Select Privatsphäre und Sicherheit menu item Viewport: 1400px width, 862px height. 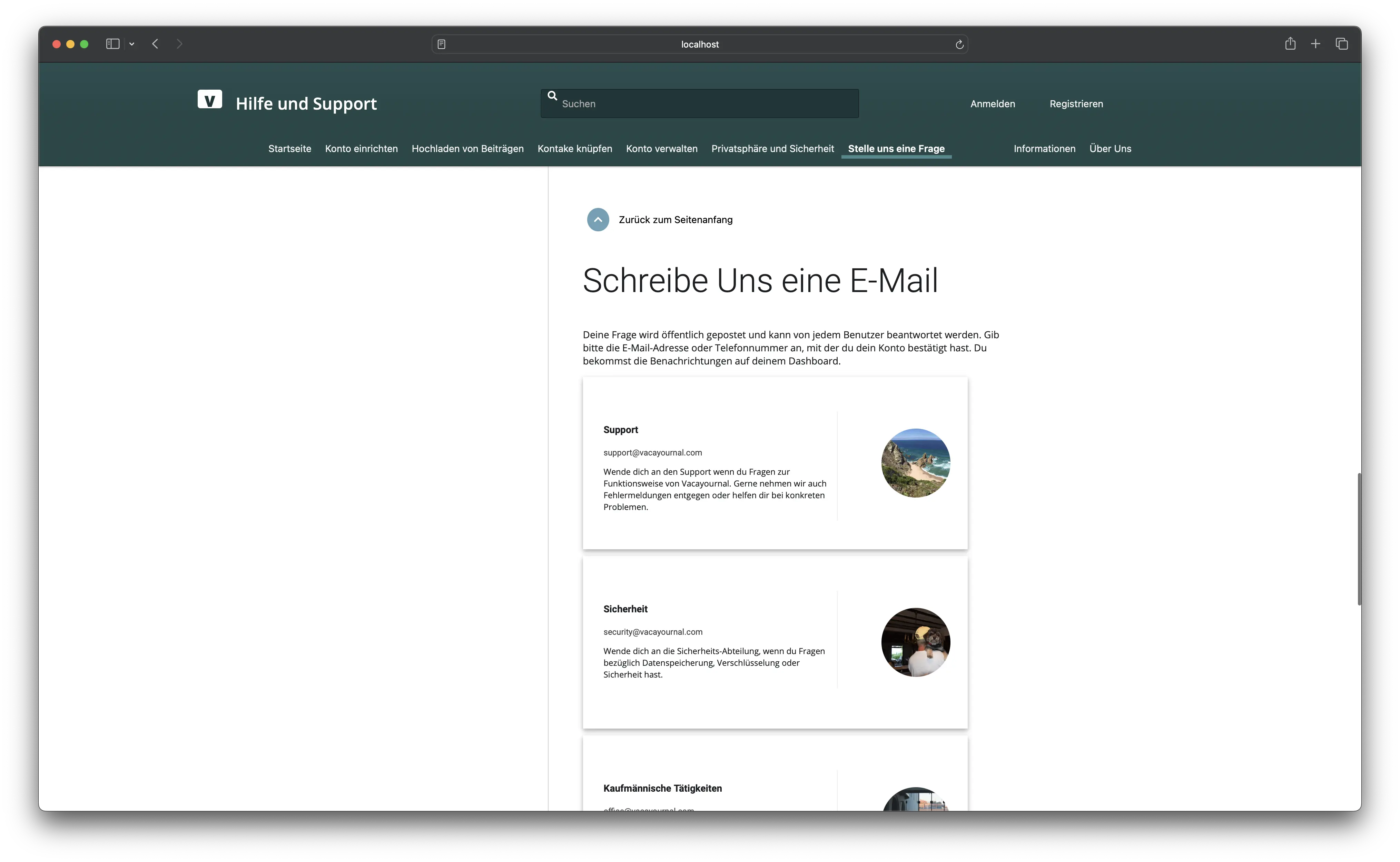[772, 149]
